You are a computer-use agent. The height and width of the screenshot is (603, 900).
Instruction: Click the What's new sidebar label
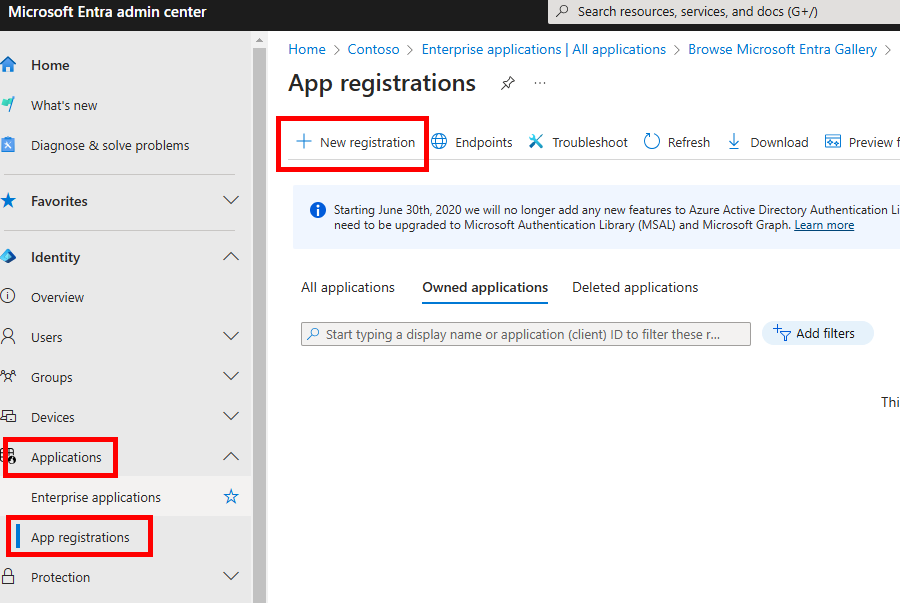(64, 106)
